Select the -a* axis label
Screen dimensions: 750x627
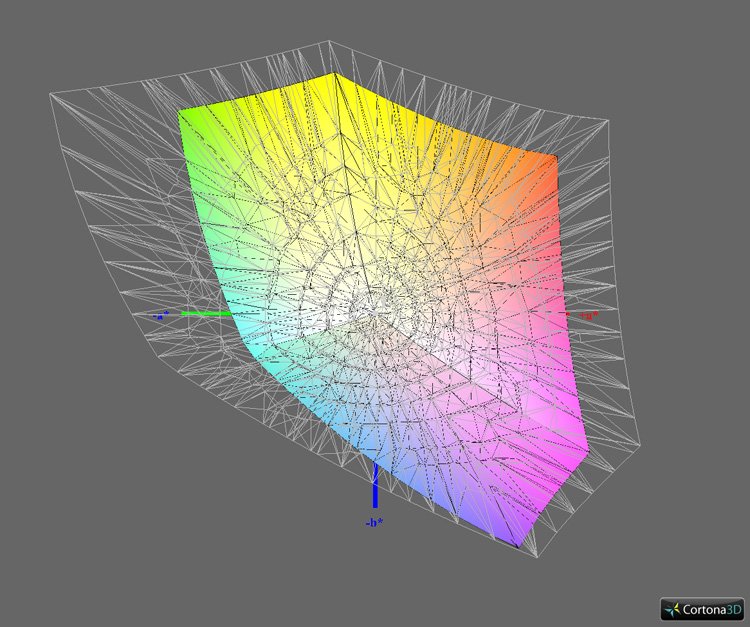tap(161, 314)
